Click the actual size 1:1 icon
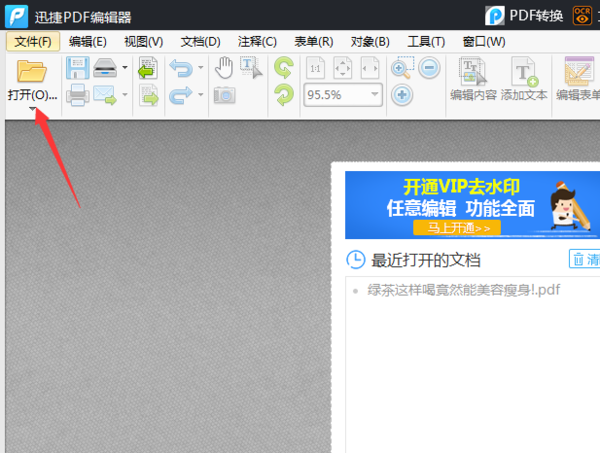 [x=315, y=68]
